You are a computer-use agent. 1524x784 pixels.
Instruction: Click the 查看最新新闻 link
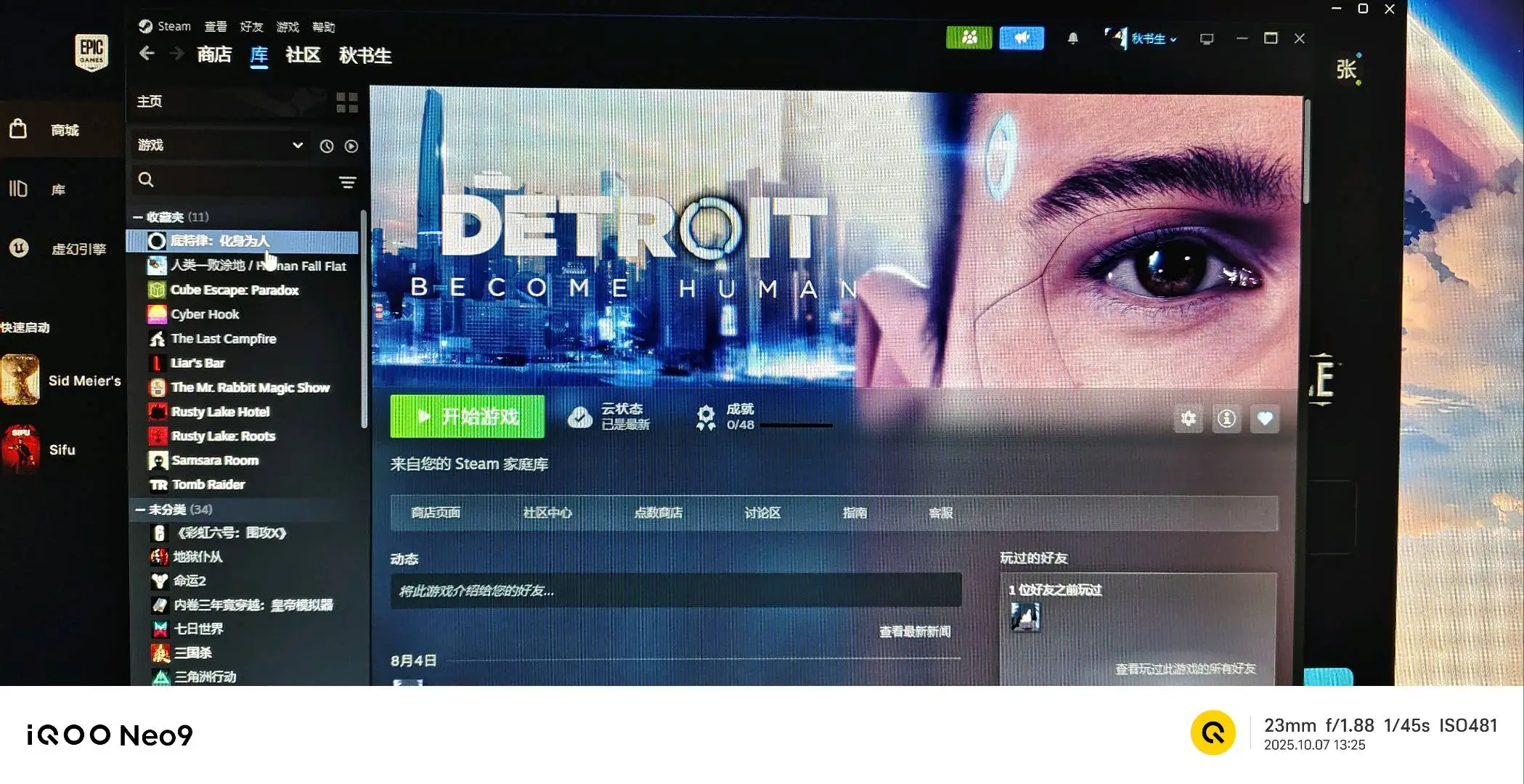click(914, 632)
